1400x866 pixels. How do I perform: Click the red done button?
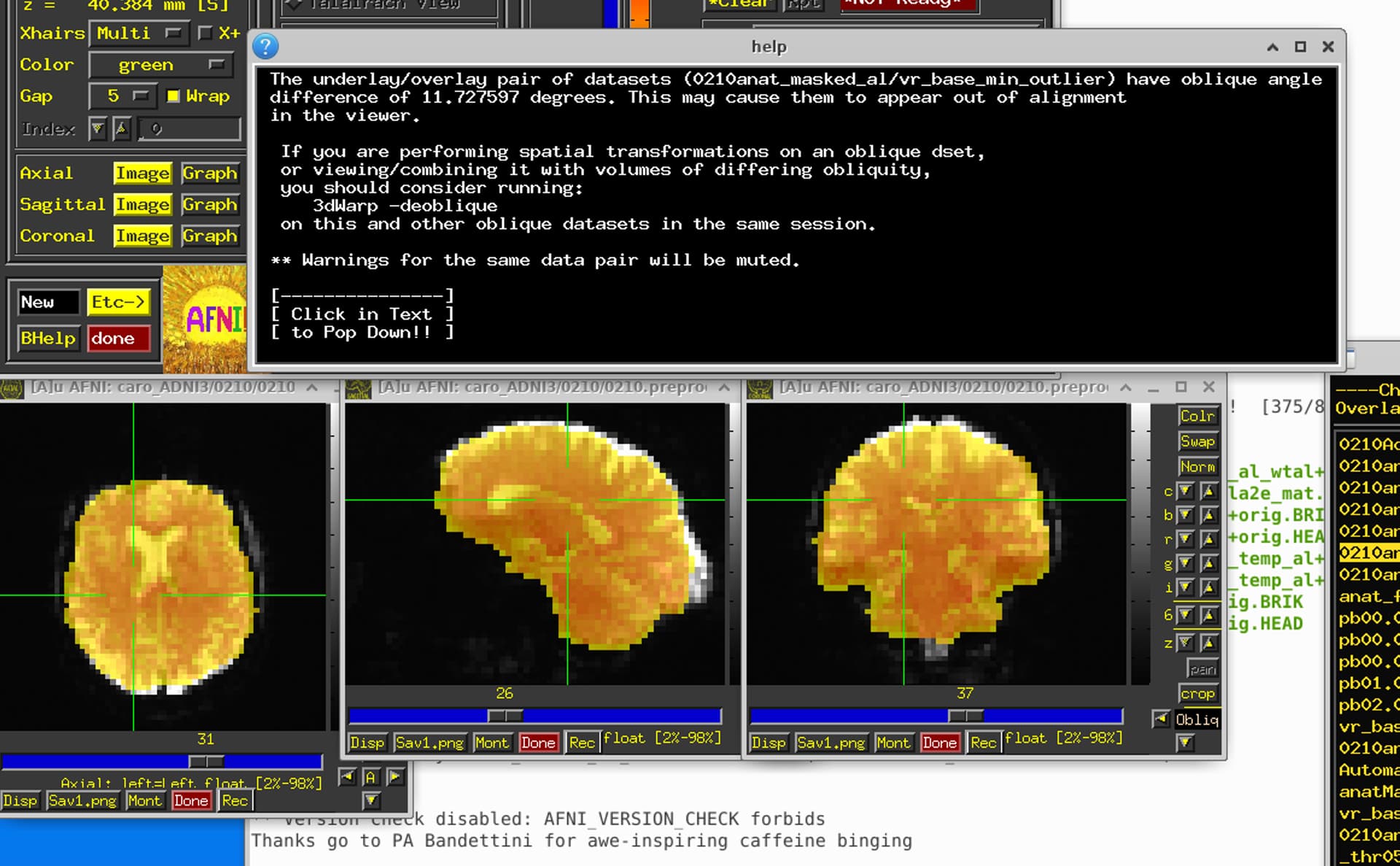tap(119, 338)
